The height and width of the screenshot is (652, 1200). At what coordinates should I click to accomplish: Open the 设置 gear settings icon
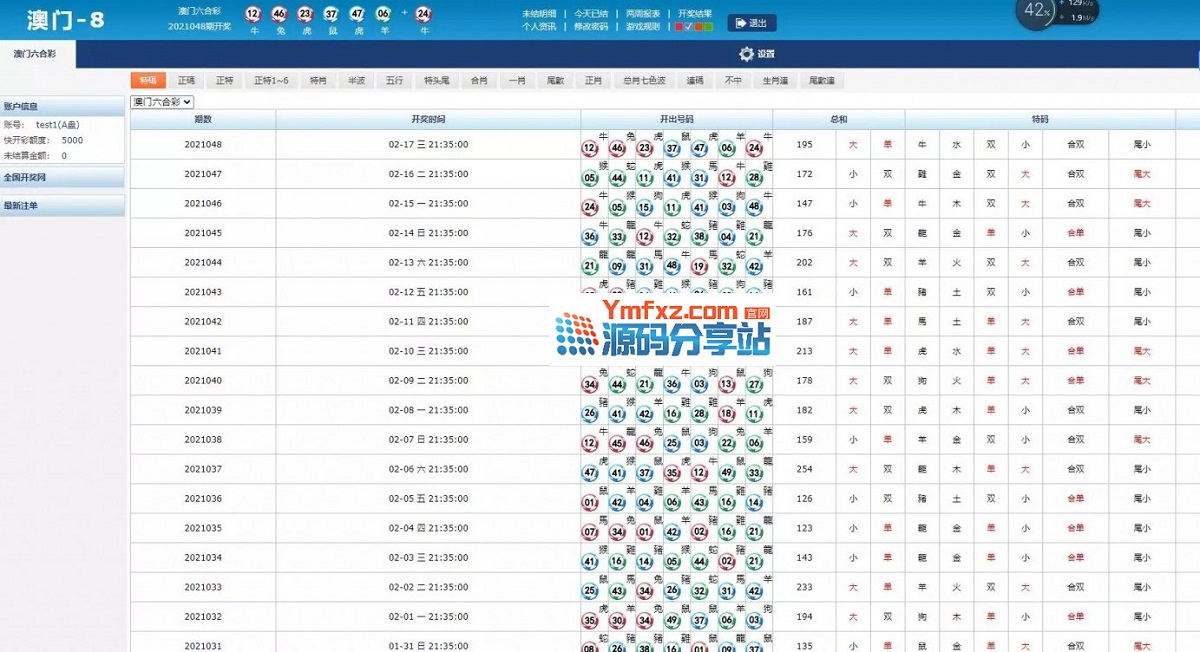pos(746,54)
